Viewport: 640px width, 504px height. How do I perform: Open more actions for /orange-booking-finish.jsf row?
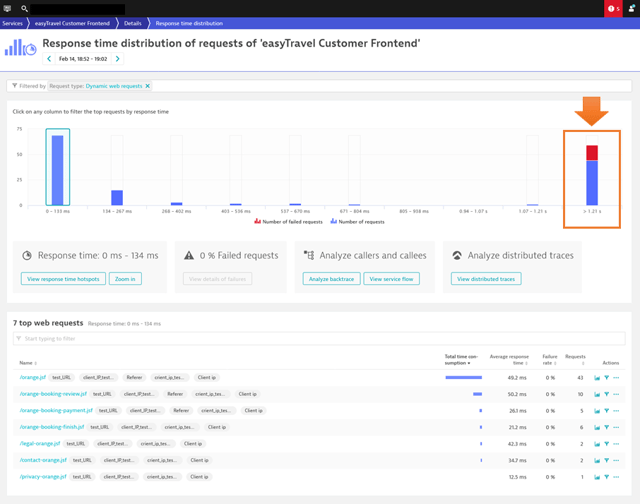point(616,427)
